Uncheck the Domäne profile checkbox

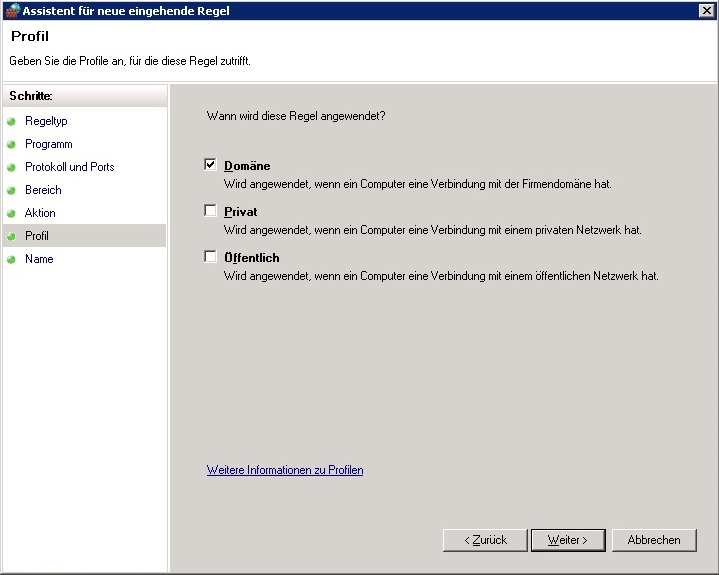click(210, 165)
